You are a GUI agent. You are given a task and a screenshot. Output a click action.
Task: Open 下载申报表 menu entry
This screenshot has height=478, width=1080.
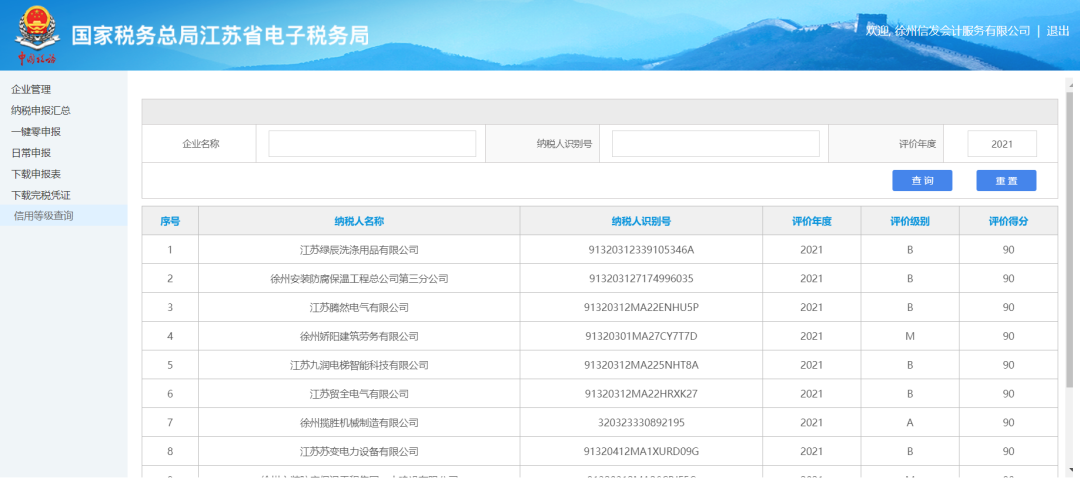36,174
